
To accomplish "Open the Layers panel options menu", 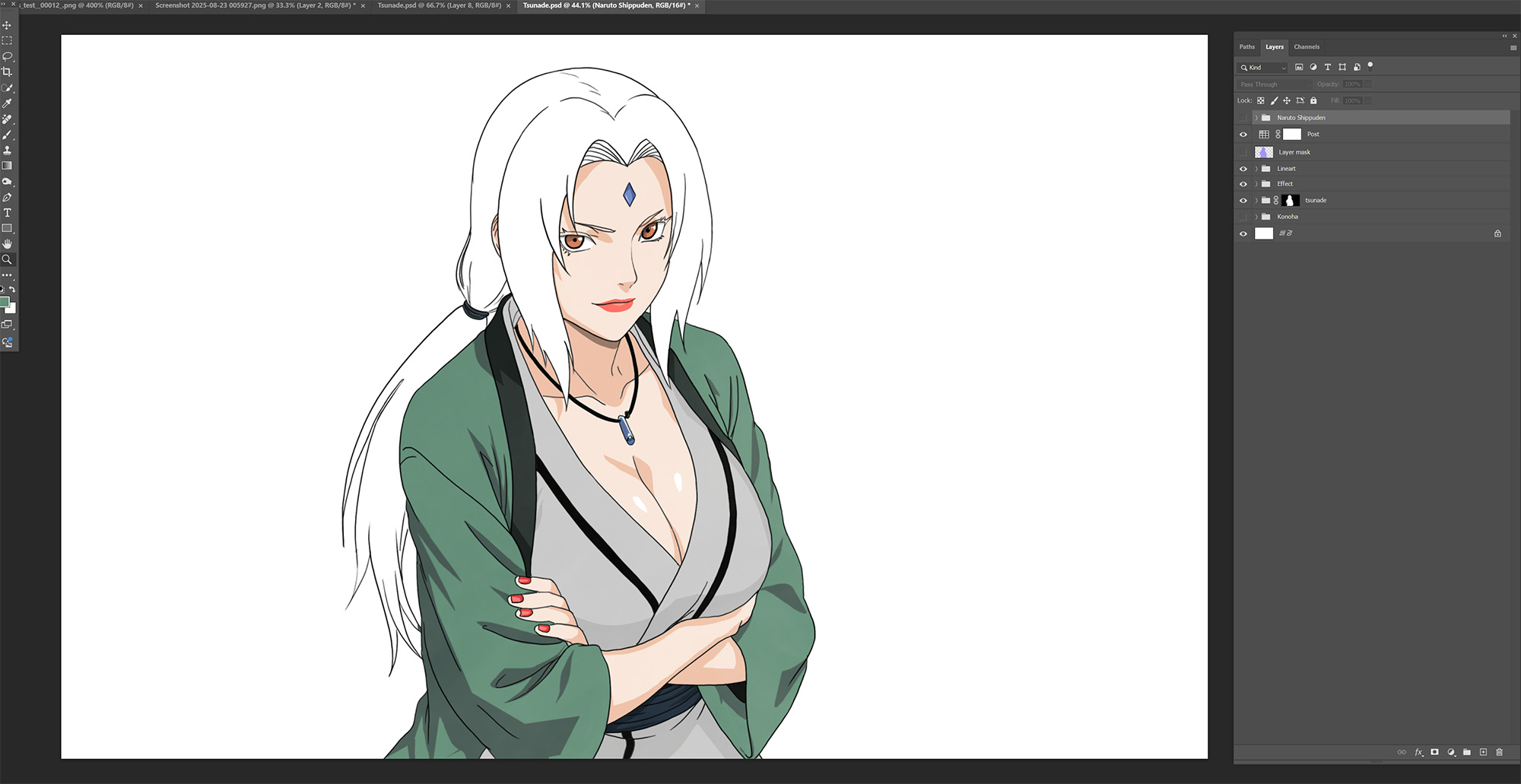I will pyautogui.click(x=1513, y=47).
